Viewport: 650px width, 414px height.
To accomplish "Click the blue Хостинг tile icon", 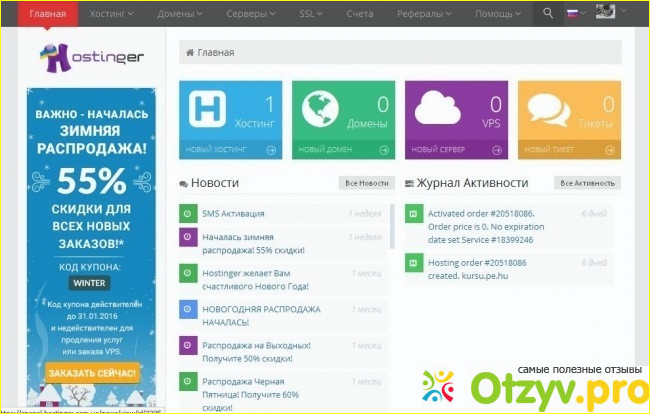I will (x=209, y=111).
